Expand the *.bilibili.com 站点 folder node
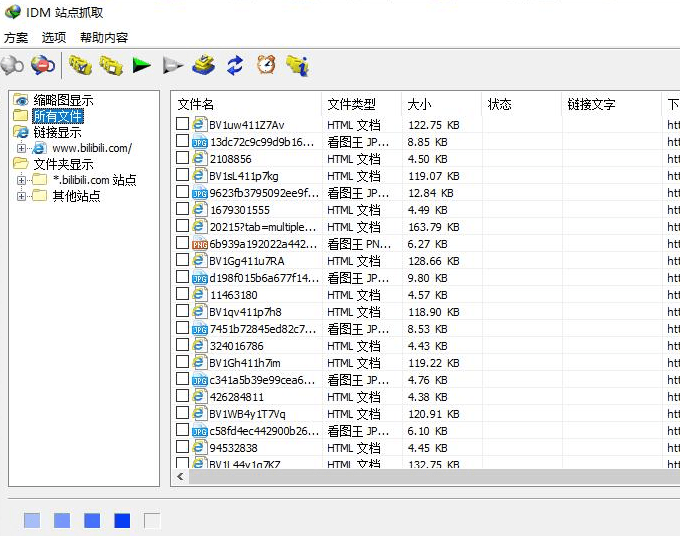 [21, 180]
